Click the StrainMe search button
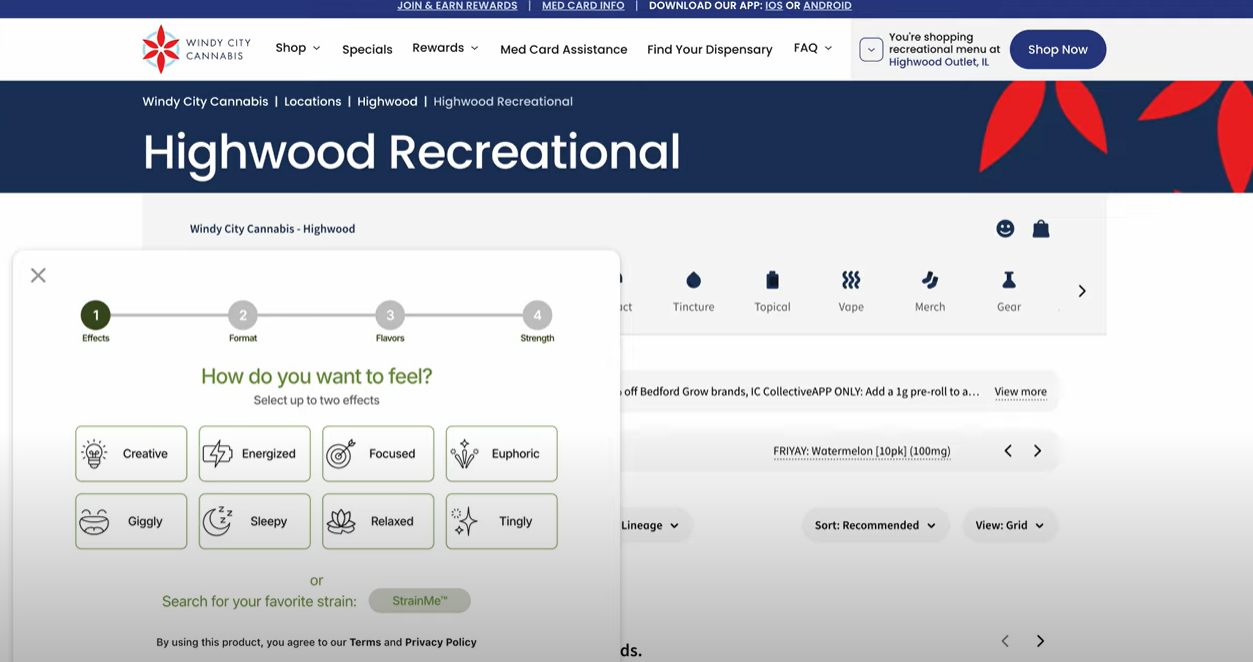Screen dimensions: 1253x662 point(419,601)
